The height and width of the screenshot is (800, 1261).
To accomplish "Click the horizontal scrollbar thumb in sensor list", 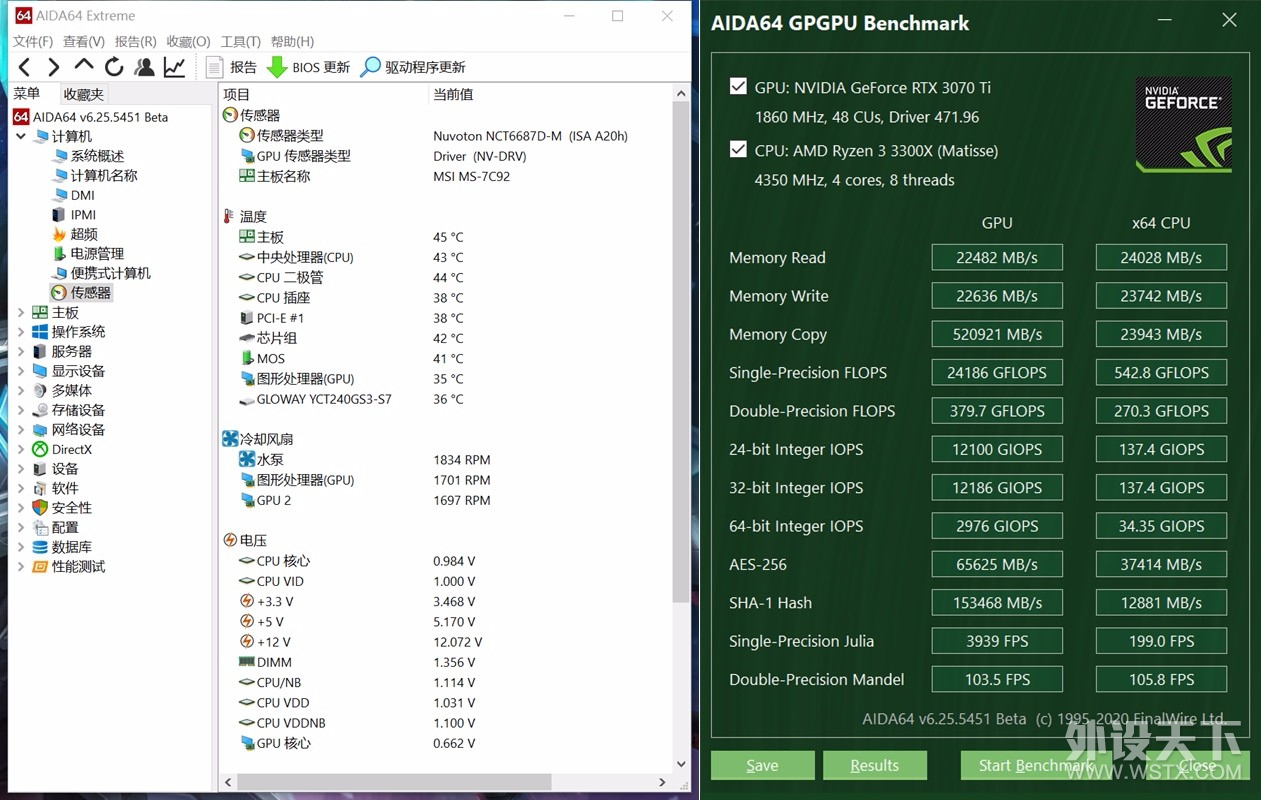I will coord(395,782).
